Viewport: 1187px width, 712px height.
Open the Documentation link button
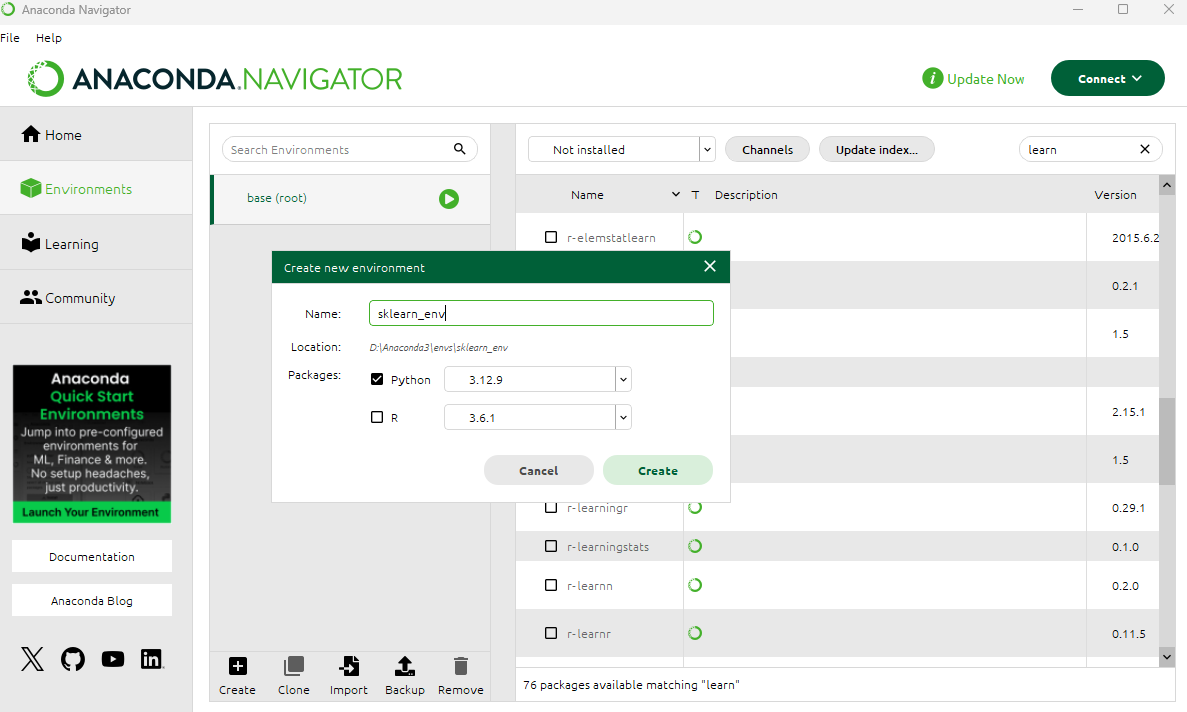(x=92, y=556)
